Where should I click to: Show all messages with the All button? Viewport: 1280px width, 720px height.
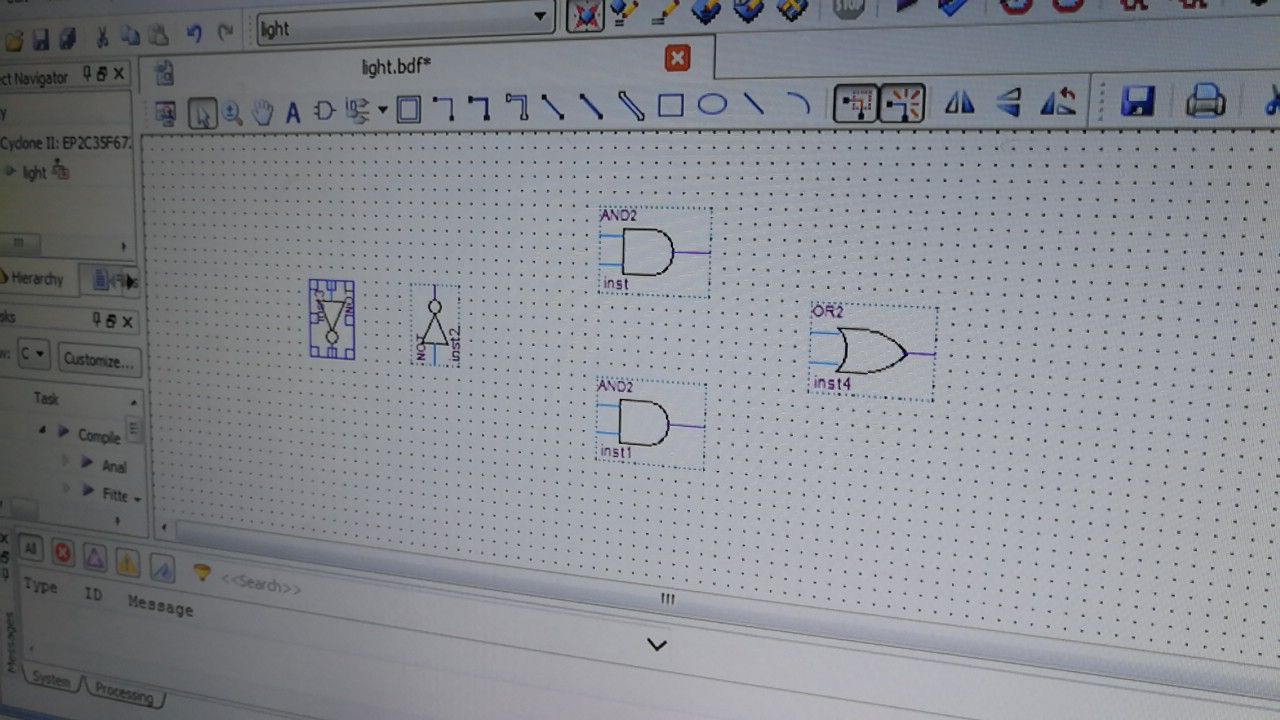pyautogui.click(x=30, y=548)
